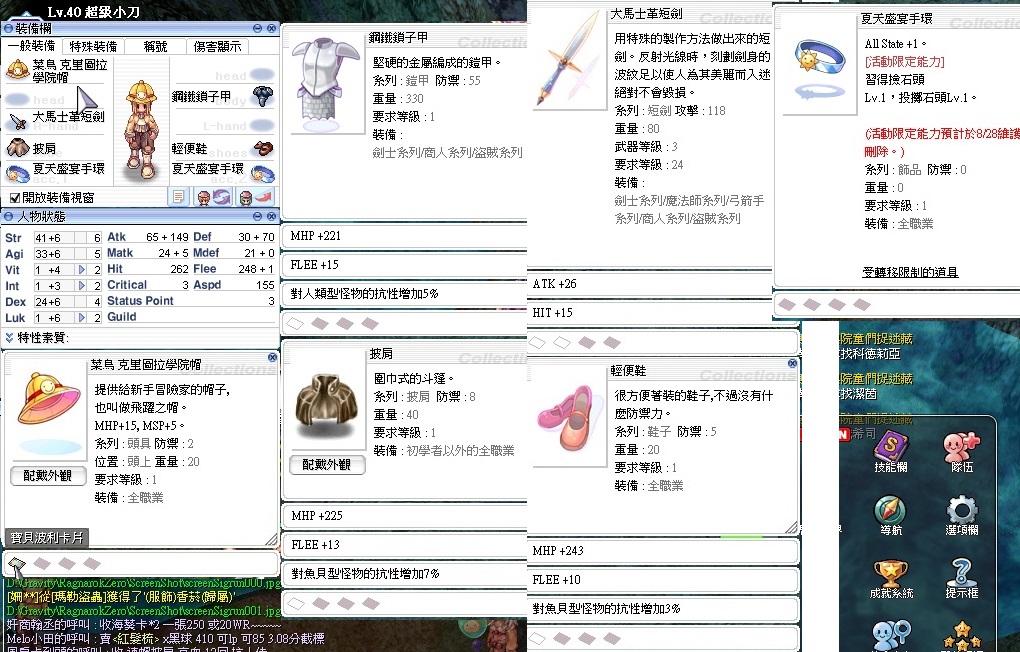Image resolution: width=1020 pixels, height=652 pixels.
Task: Open the 提示框 question mark icon
Action: point(961,573)
